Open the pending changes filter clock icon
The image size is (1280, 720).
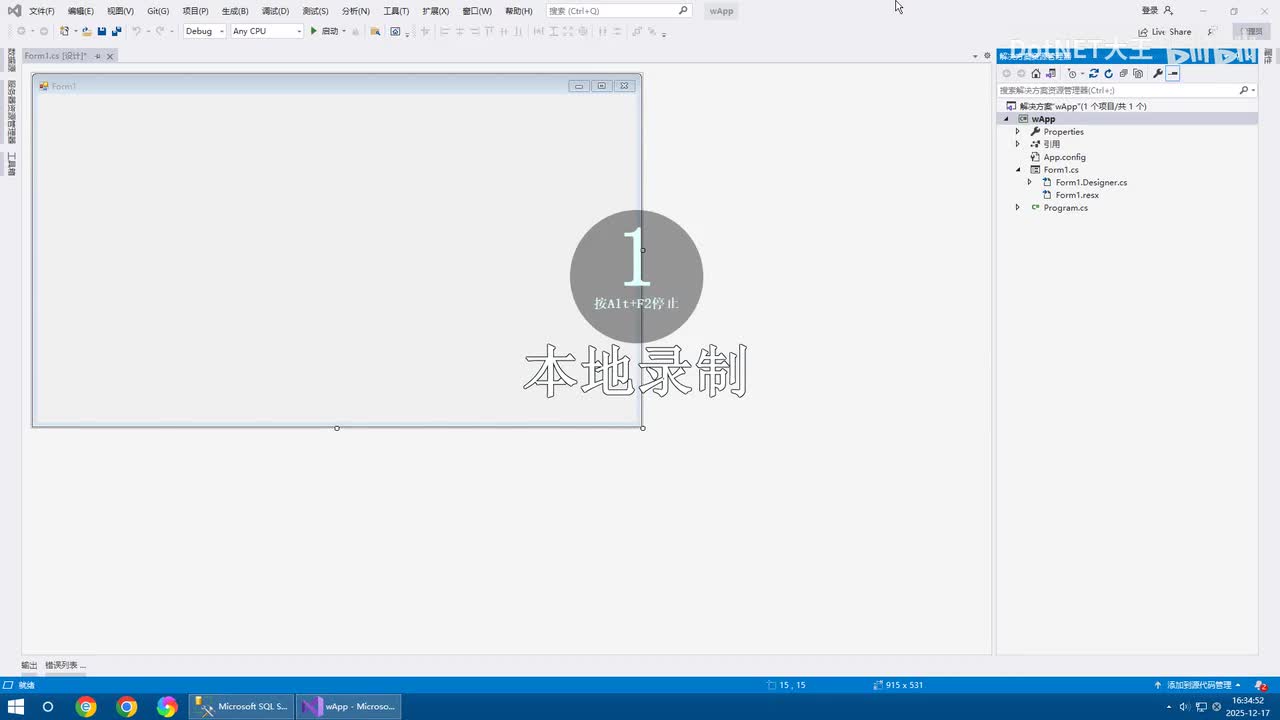pyautogui.click(x=1072, y=73)
